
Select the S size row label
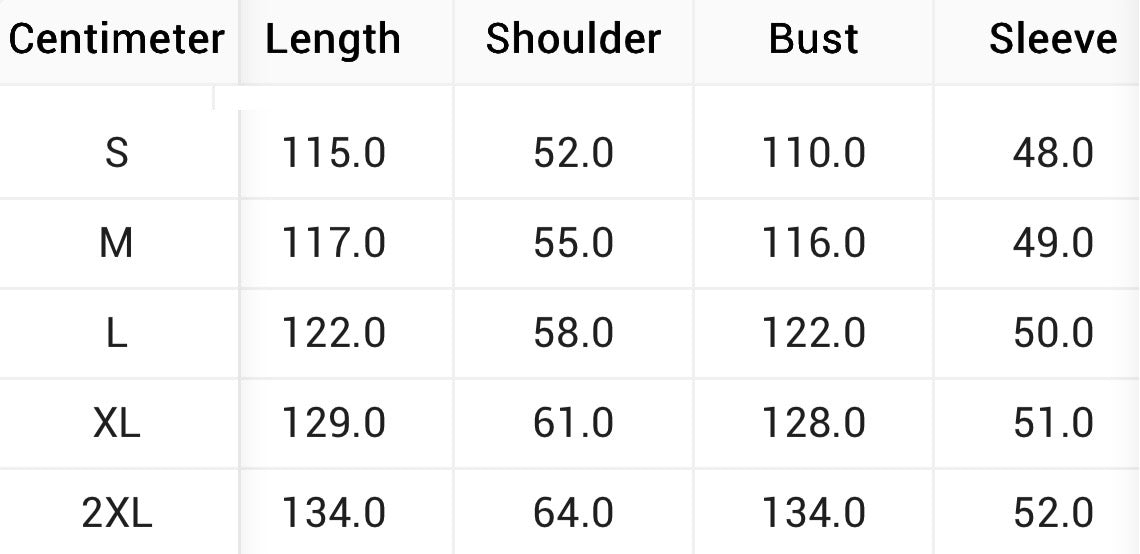click(117, 154)
